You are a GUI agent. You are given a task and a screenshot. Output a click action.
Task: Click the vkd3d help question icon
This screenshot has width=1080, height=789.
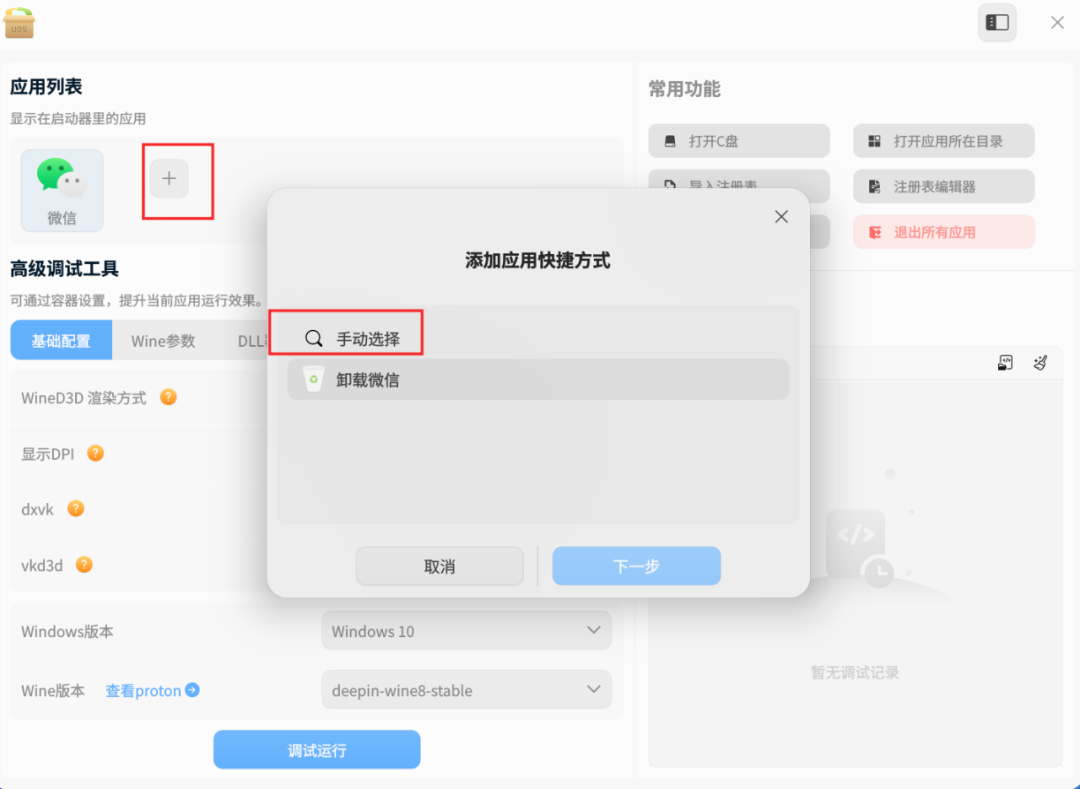pos(84,565)
